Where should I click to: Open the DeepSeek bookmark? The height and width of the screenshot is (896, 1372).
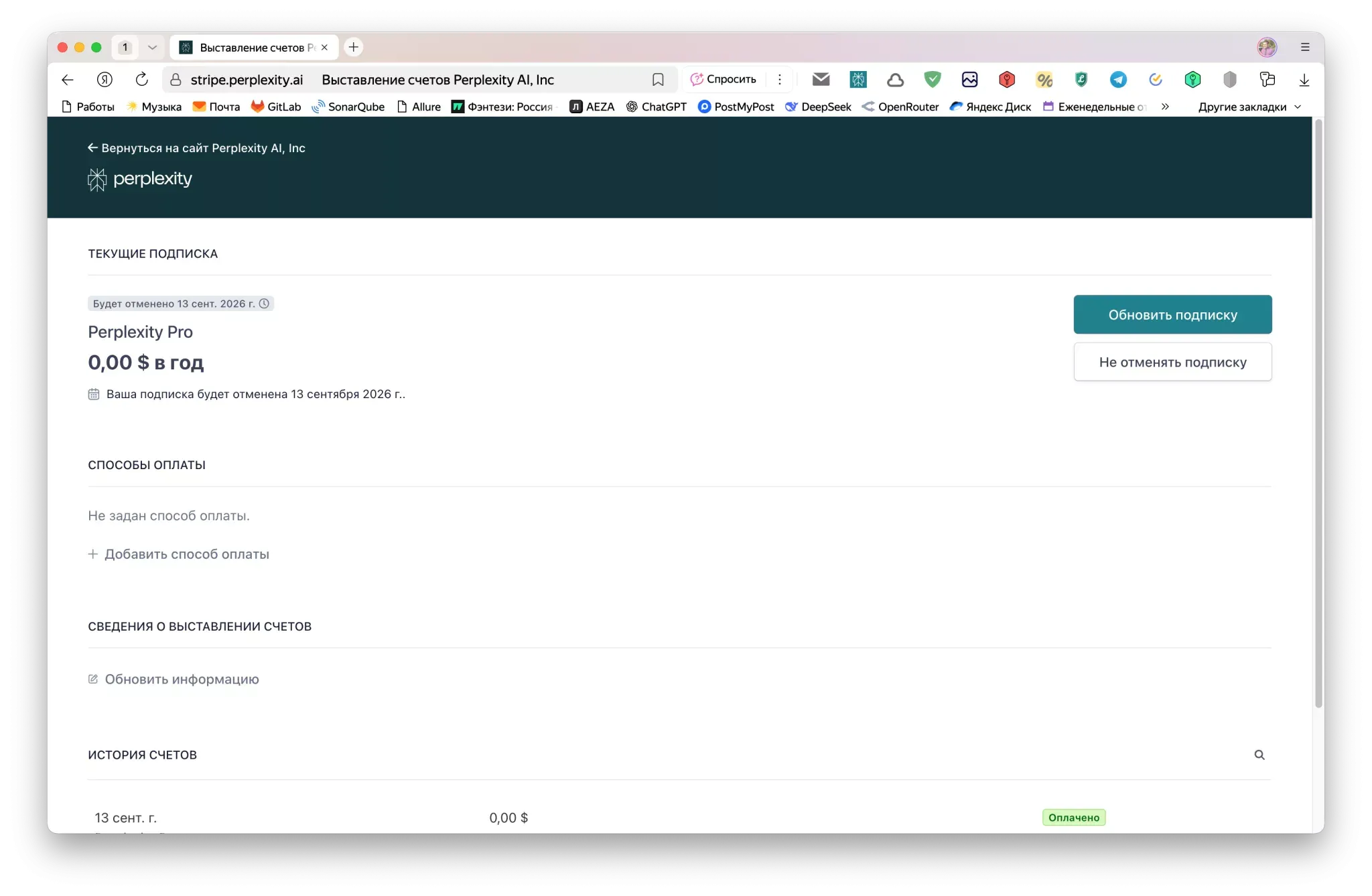[818, 107]
